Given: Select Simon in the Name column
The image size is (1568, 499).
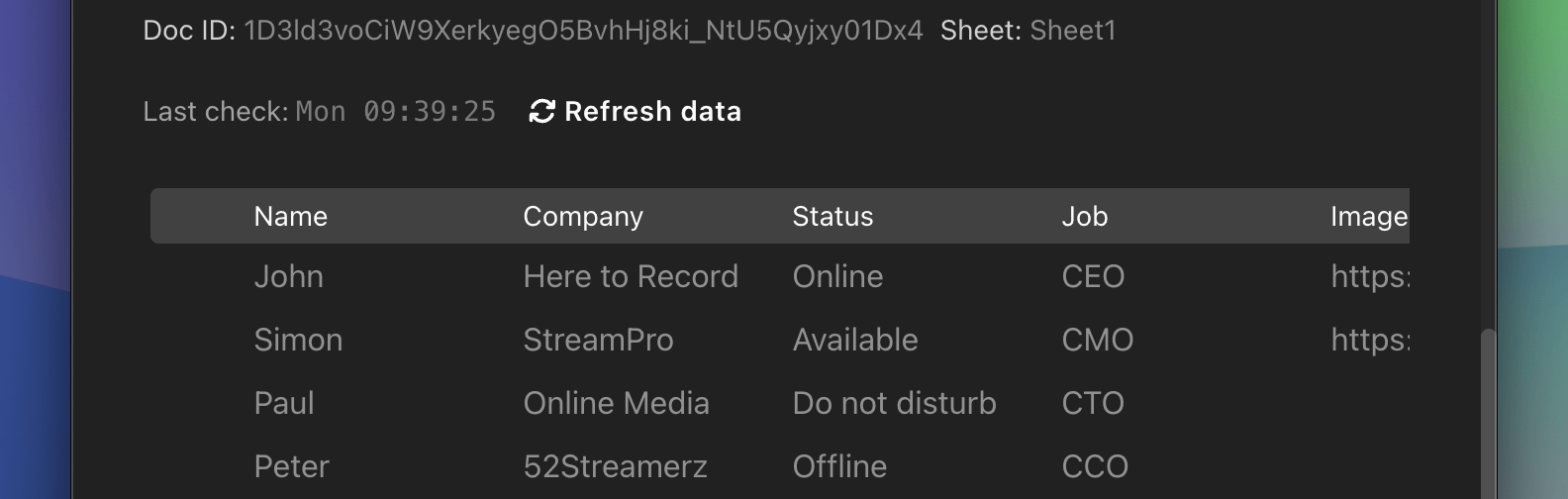Looking at the screenshot, I should (x=298, y=340).
